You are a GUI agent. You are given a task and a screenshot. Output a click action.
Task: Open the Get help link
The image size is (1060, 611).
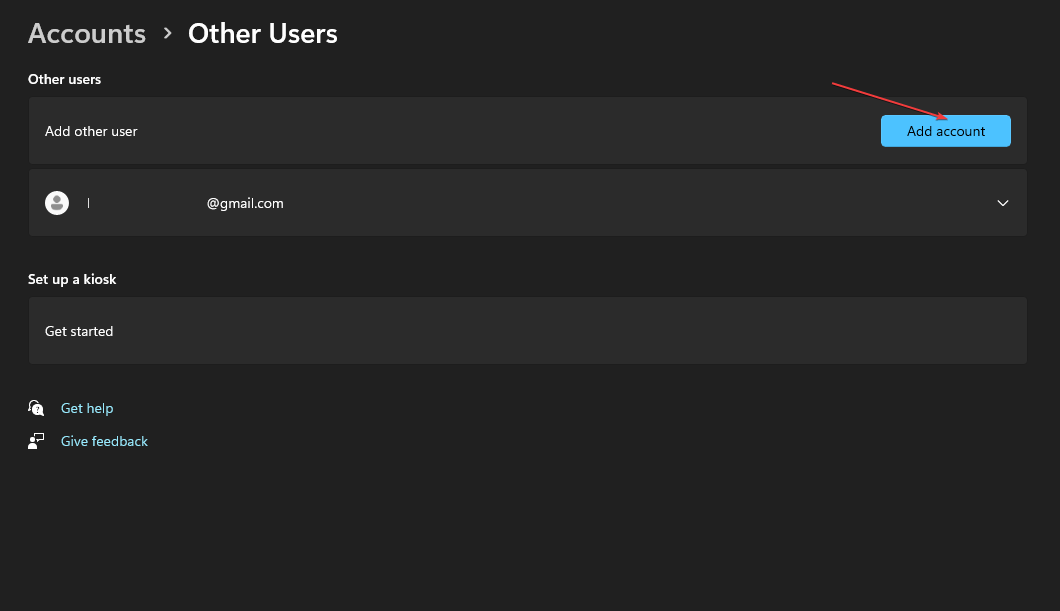click(87, 408)
